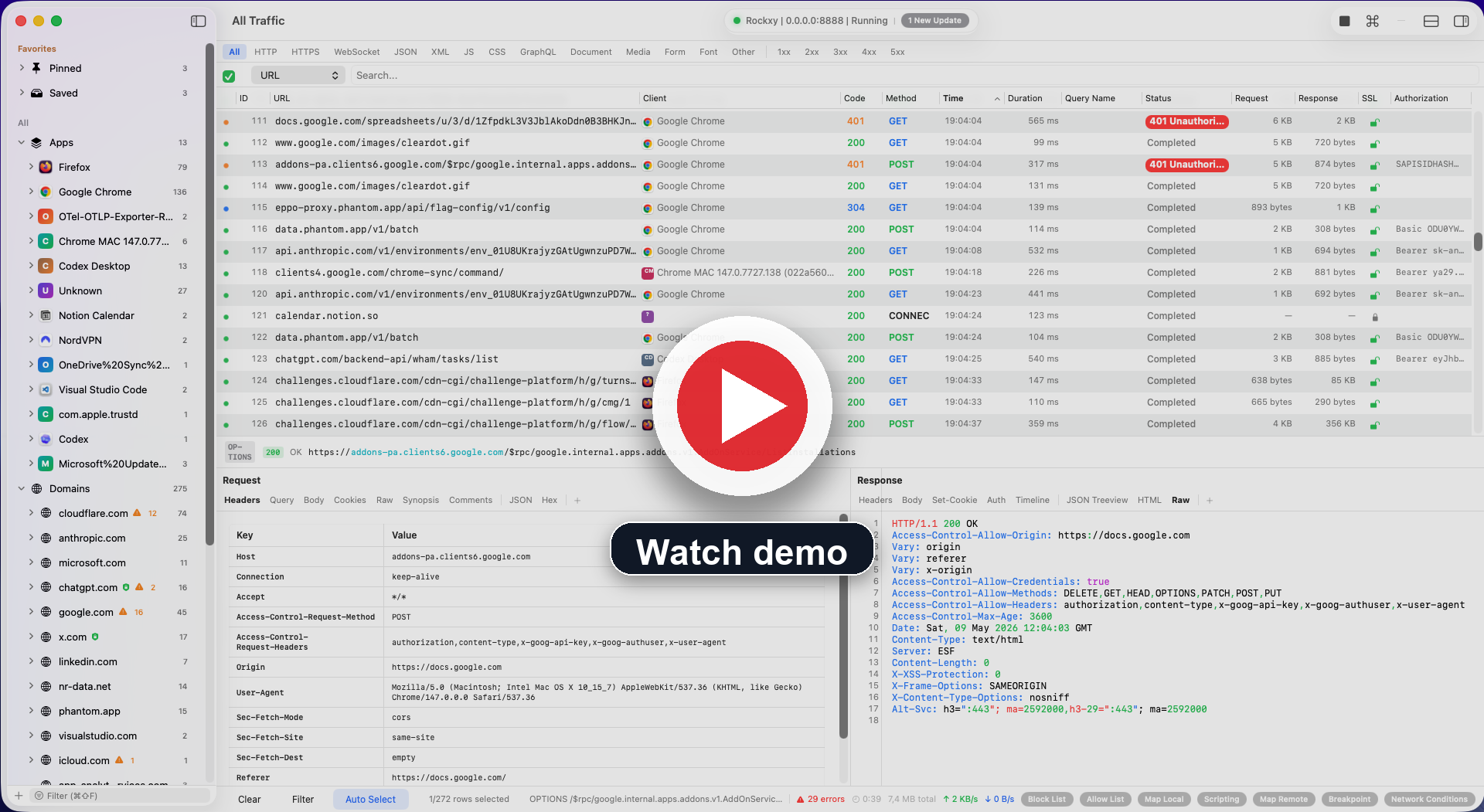Select the WebSocket filter tab
Screen dimensions: 1484x812
click(357, 53)
